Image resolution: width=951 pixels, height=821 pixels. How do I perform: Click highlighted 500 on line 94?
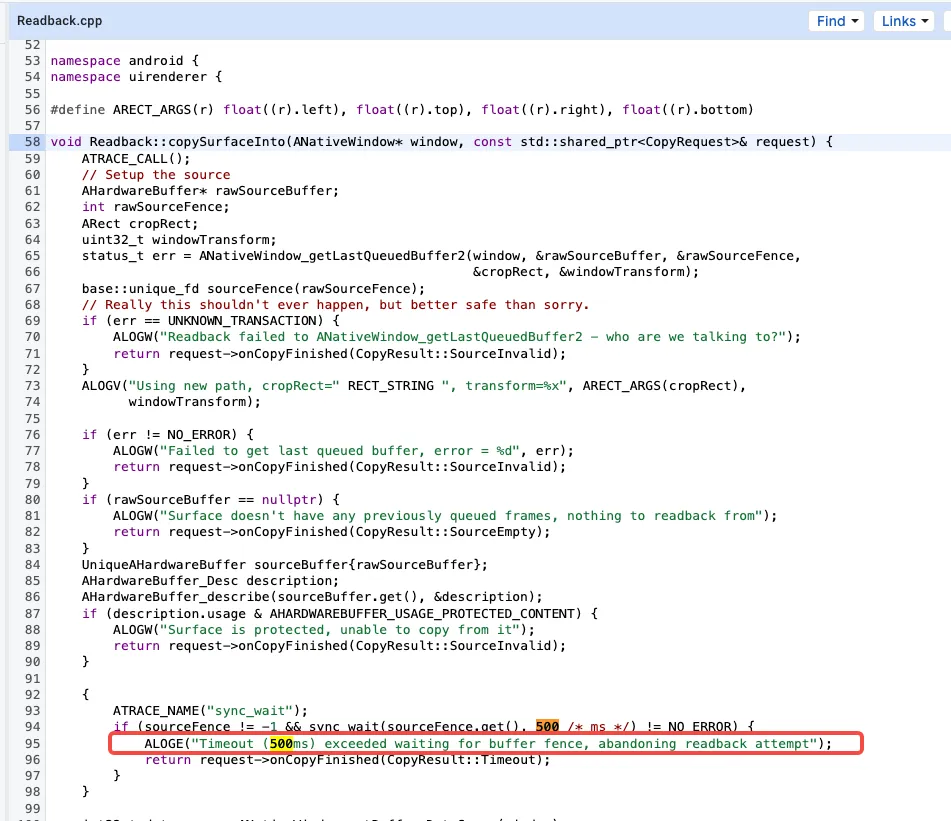[547, 726]
